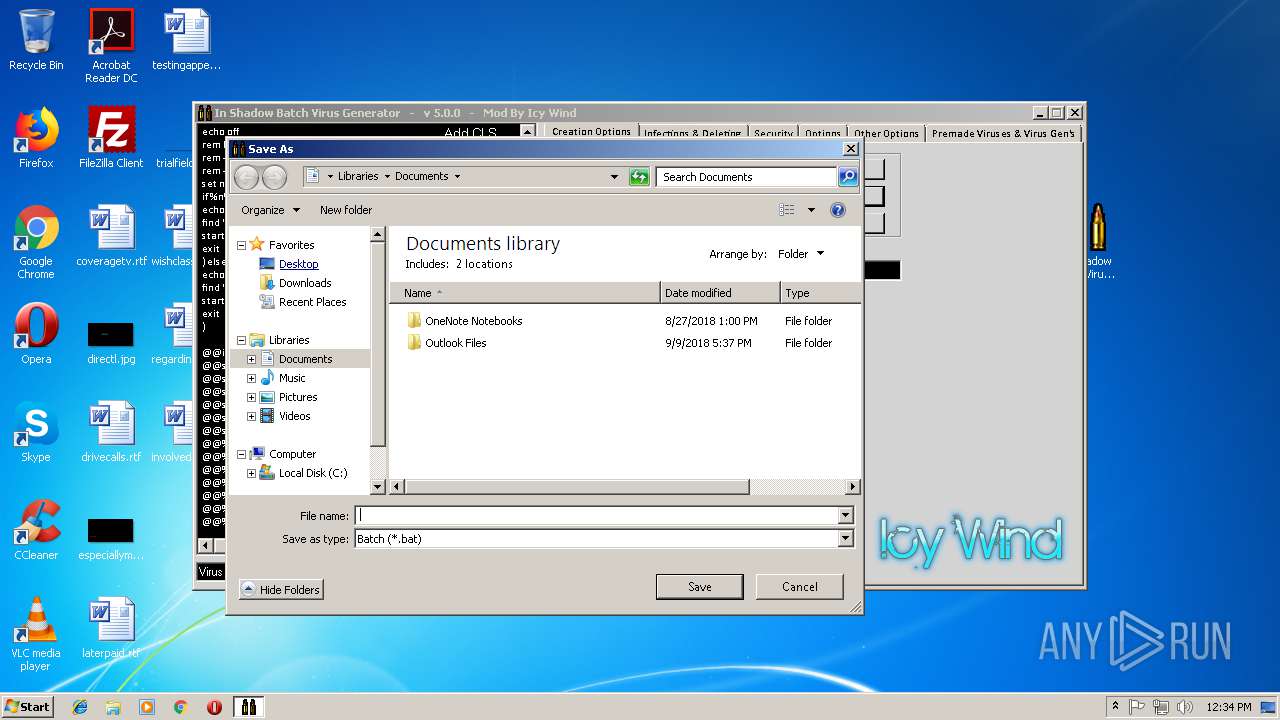Viewport: 1280px width, 720px height.
Task: Switch to Infections & Deleting tab
Action: pyautogui.click(x=692, y=133)
